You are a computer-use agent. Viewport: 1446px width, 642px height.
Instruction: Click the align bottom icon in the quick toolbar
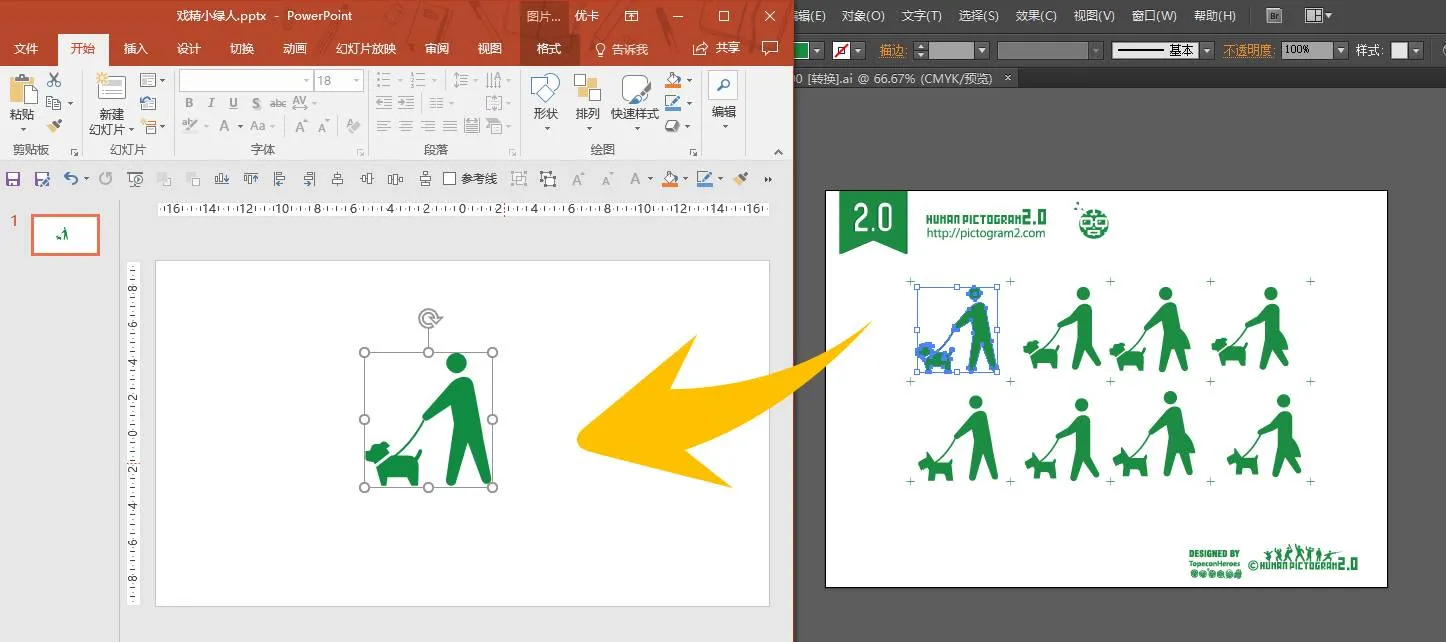(223, 179)
